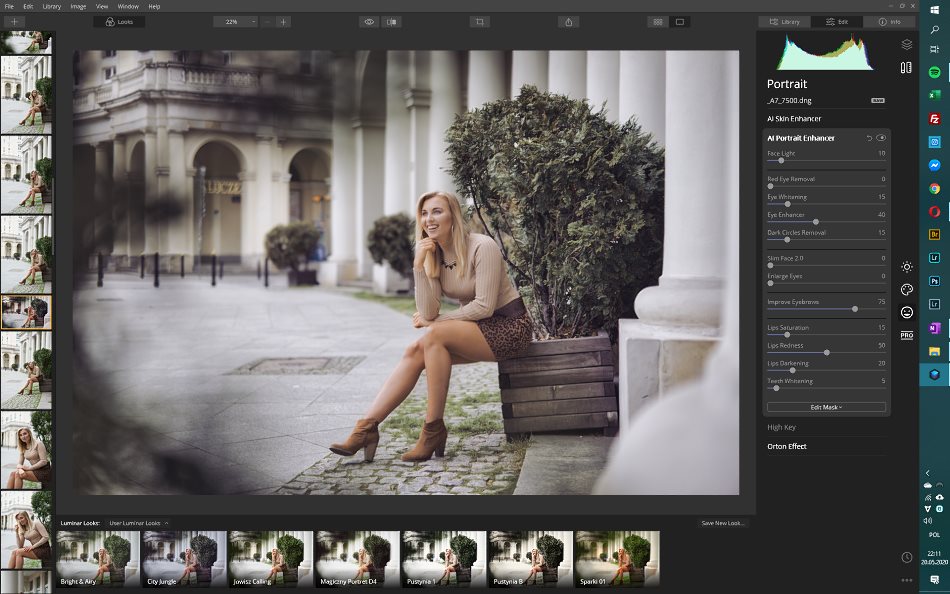Open the zoom level dropdown

coord(236,22)
